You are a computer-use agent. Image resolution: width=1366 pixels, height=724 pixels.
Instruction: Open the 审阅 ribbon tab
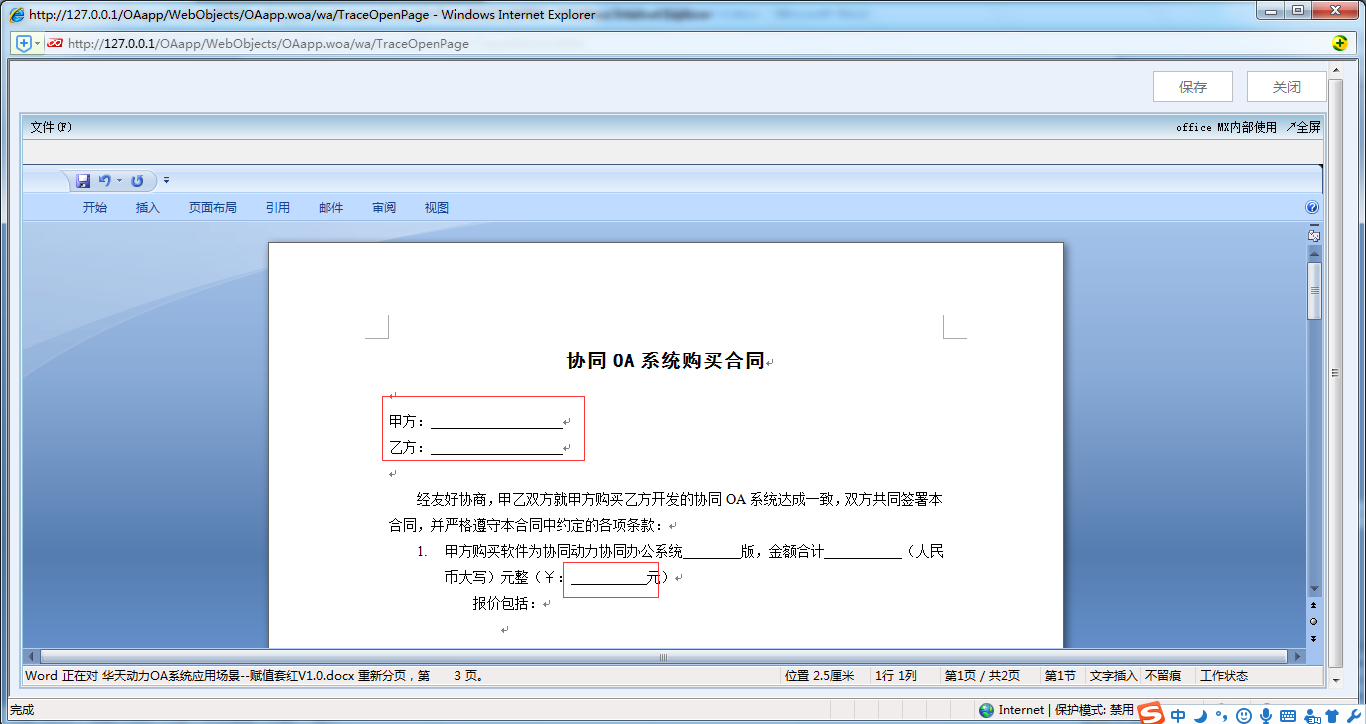point(384,208)
